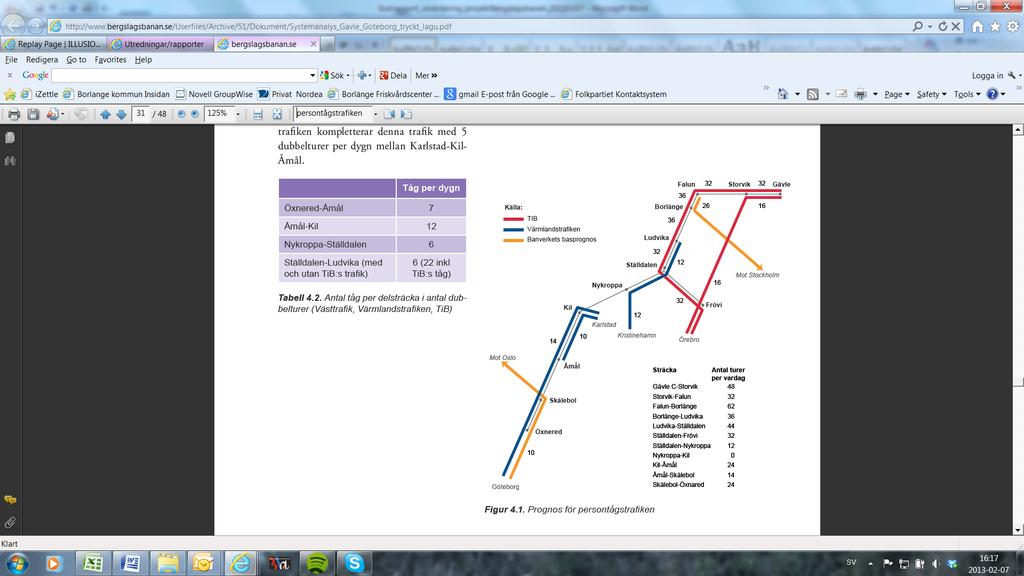Open Page menu dropdown

coord(897,94)
